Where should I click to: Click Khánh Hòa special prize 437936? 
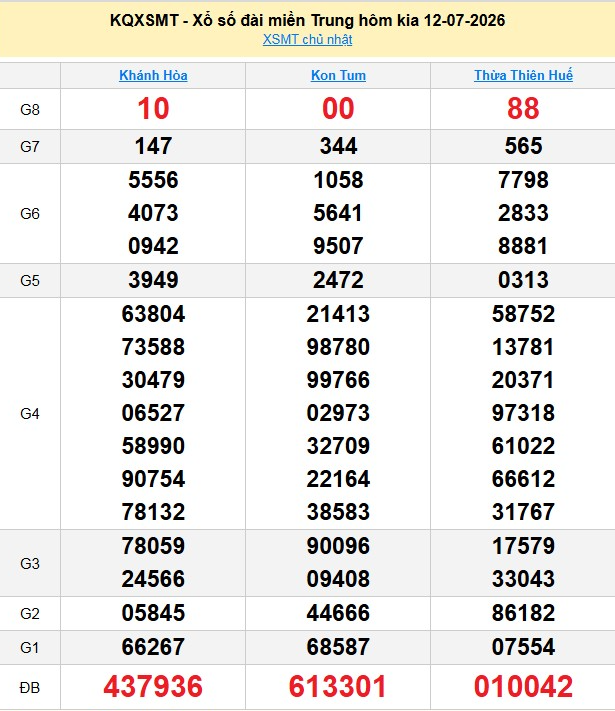(153, 687)
